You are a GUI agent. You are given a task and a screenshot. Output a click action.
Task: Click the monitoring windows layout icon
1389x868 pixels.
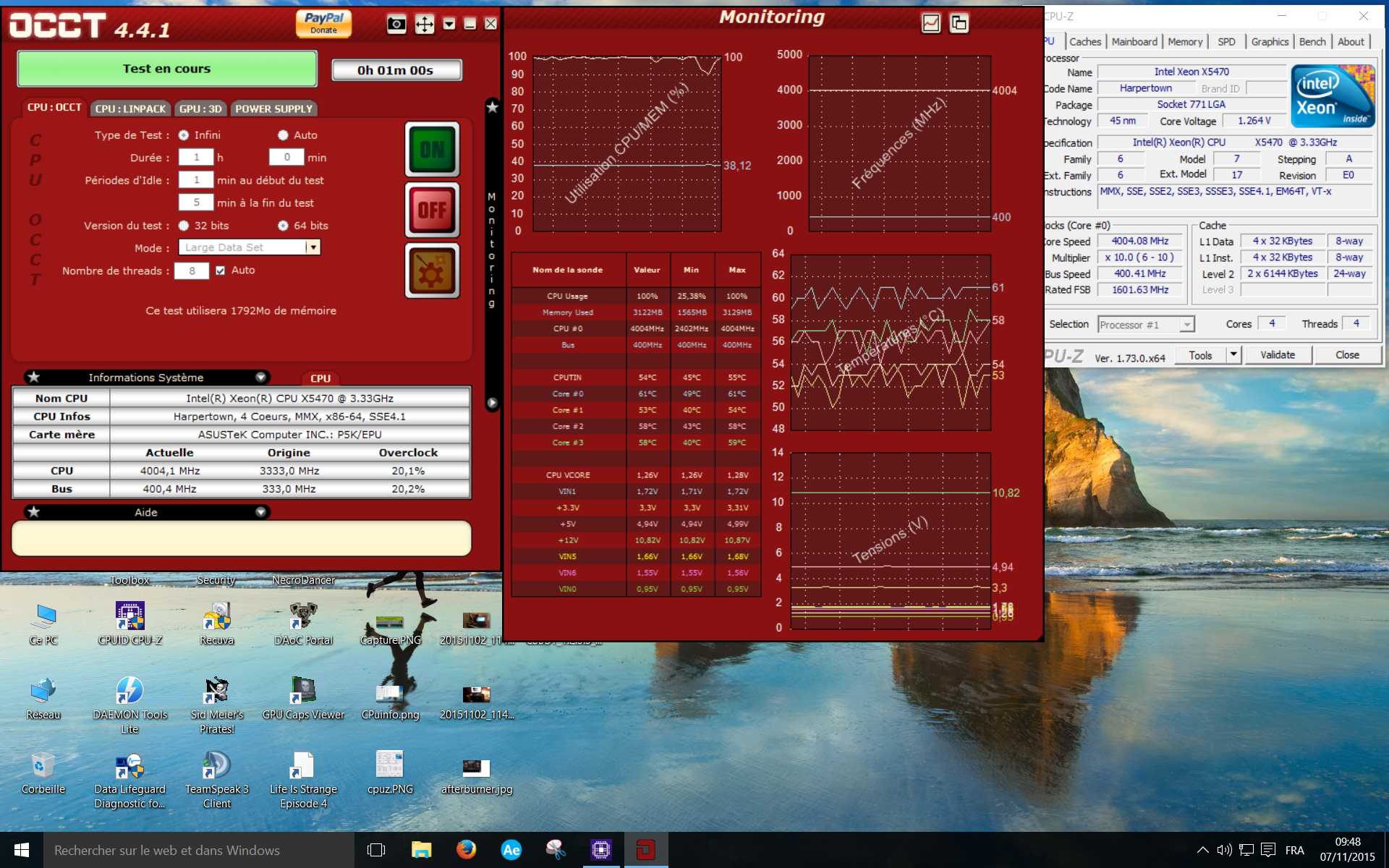click(959, 23)
